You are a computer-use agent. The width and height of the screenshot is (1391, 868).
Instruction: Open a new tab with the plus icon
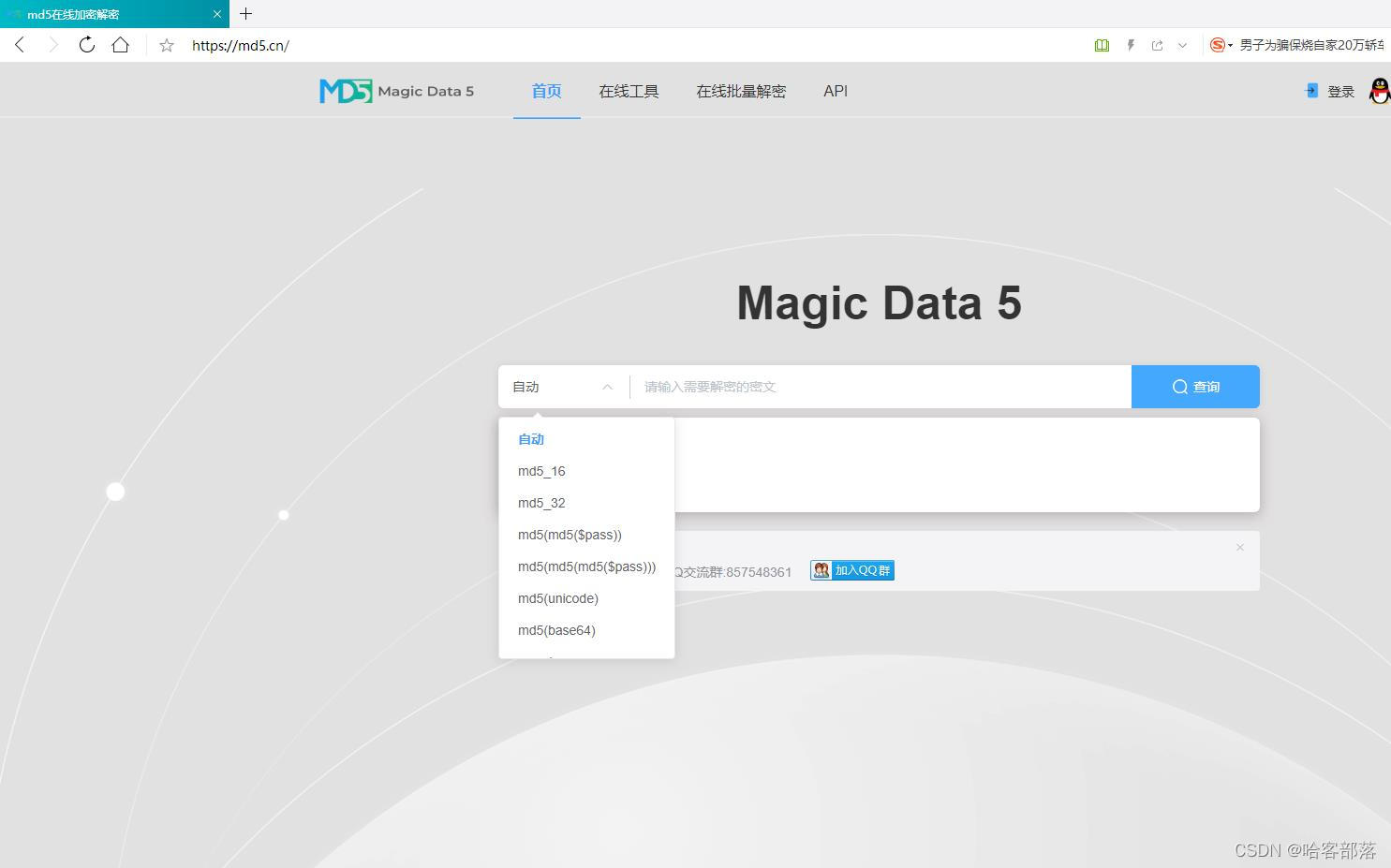pyautogui.click(x=246, y=14)
